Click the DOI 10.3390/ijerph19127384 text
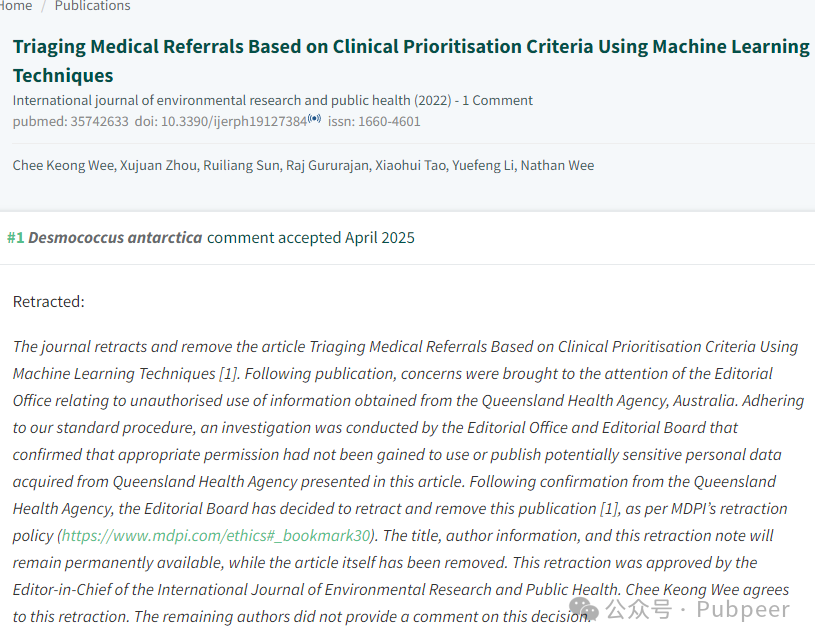 click(x=221, y=122)
